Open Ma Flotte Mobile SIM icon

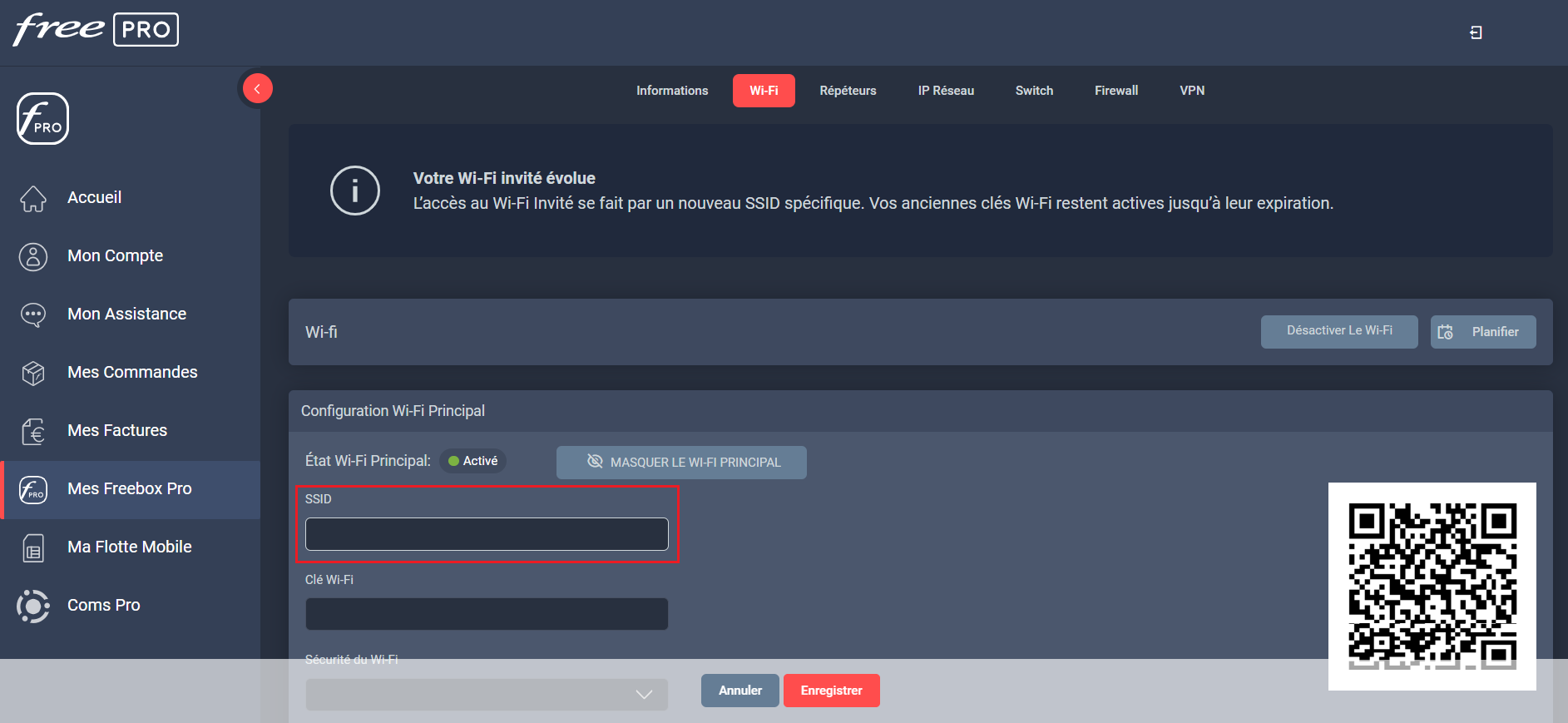33,547
